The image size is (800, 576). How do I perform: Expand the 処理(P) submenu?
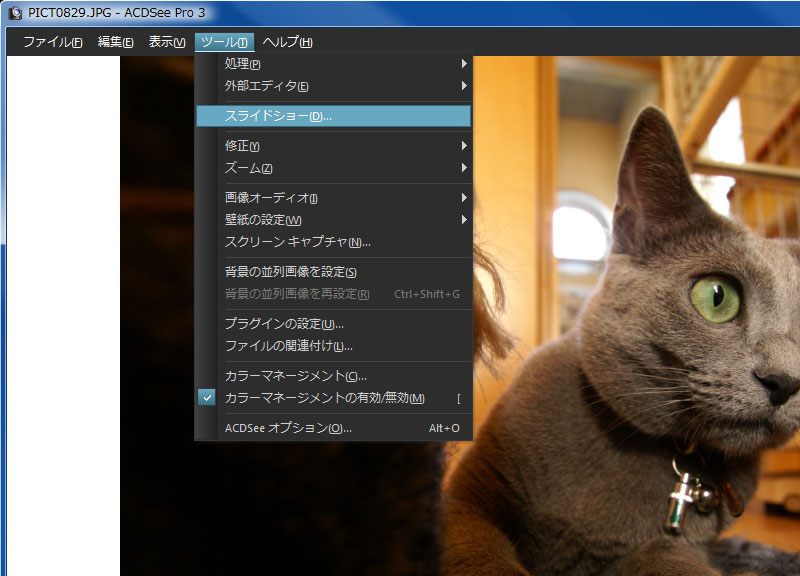333,64
